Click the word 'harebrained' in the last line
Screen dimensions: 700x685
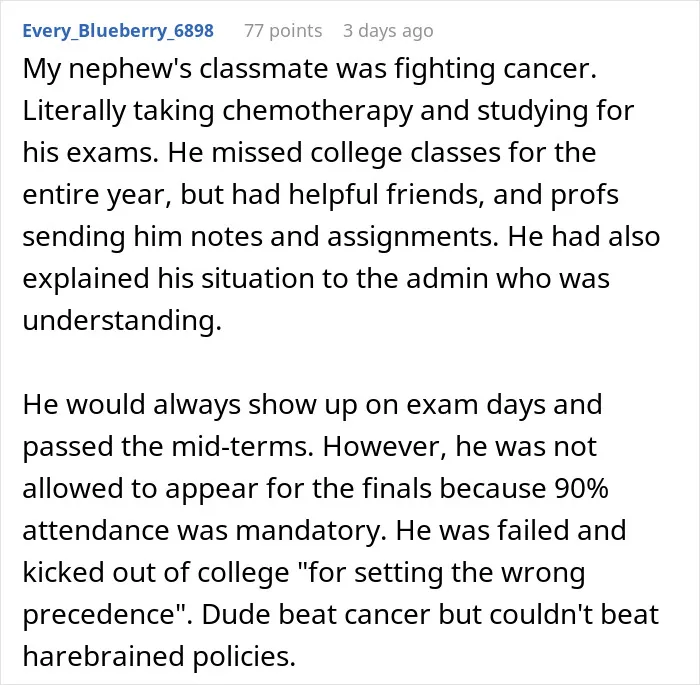click(103, 656)
